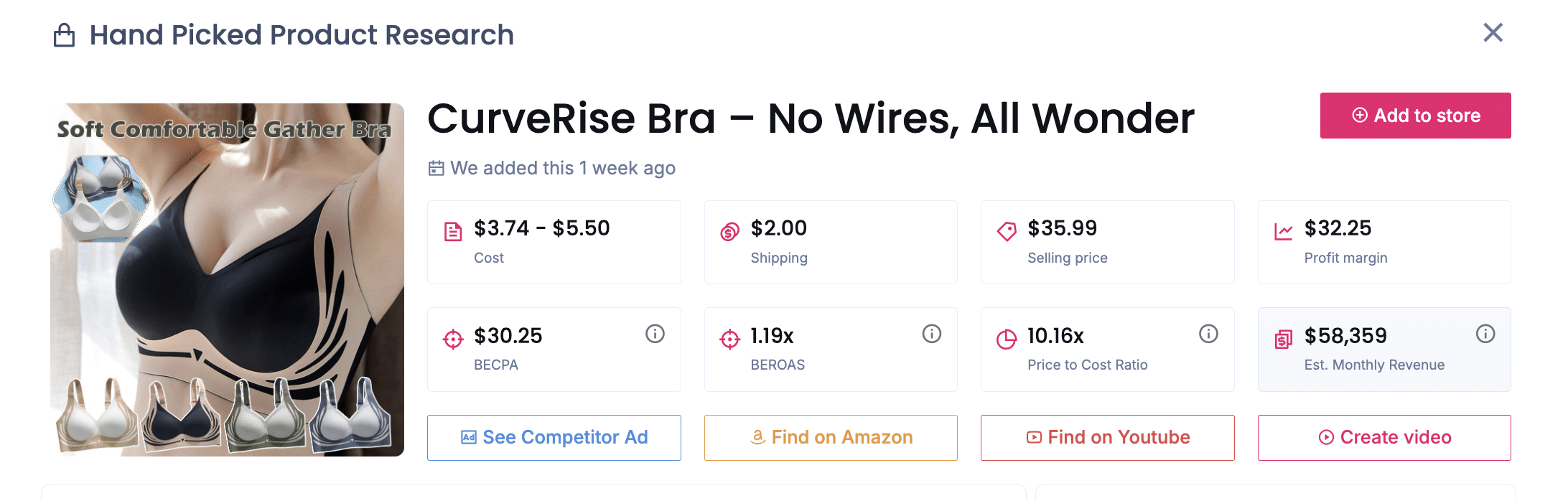Click the price tag icon for Selling price
Viewport: 1568px width, 501px height.
click(1007, 232)
